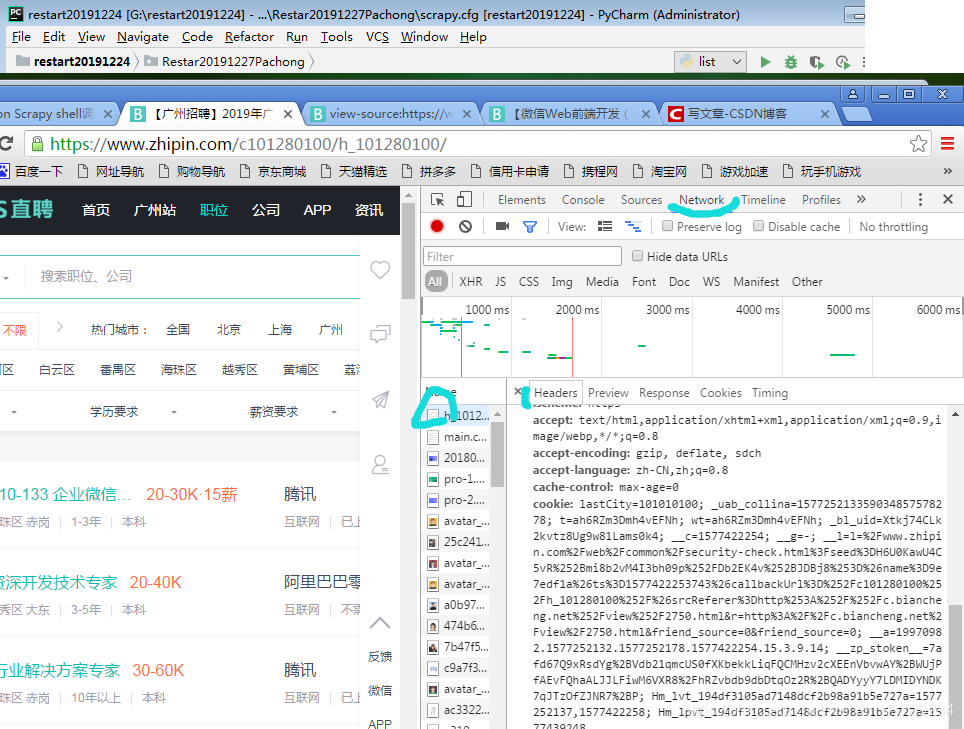Use large request rows view icon

coord(605,226)
